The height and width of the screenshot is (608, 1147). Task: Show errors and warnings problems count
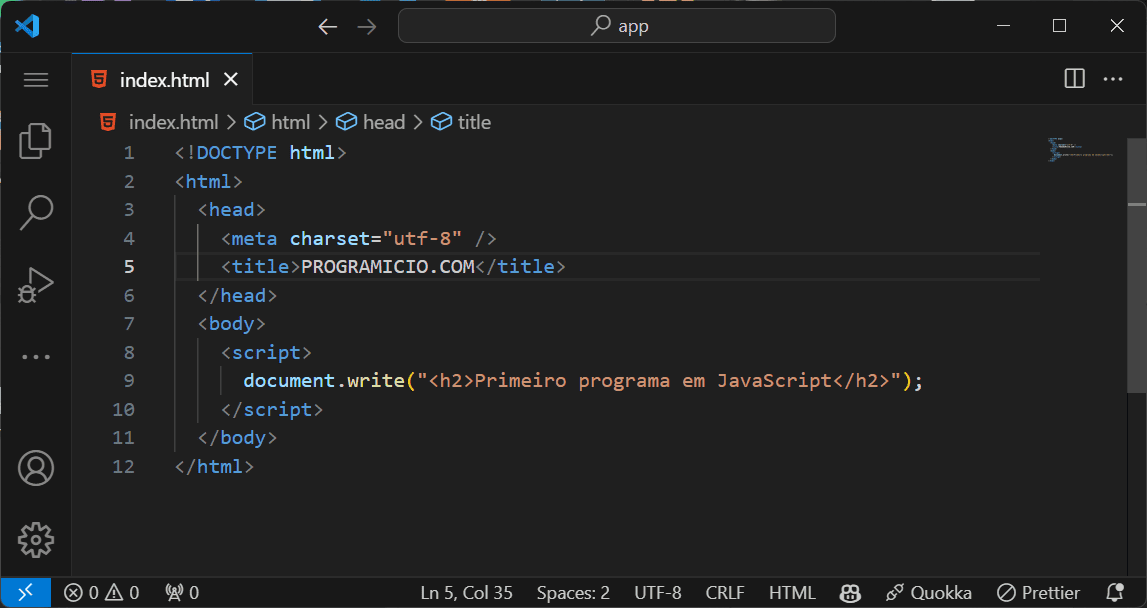pyautogui.click(x=102, y=593)
